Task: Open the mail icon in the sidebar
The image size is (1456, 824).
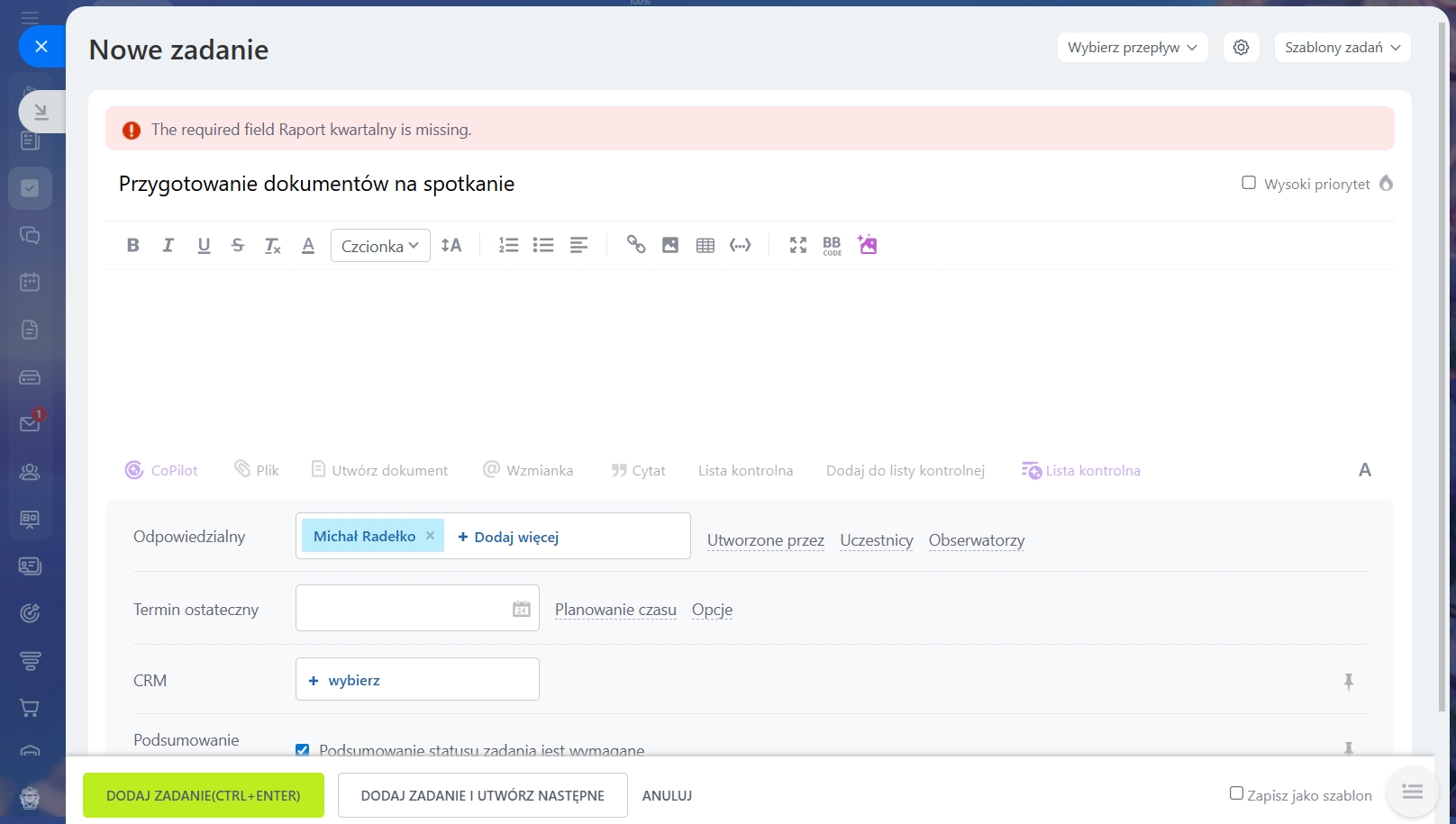Action: (30, 423)
